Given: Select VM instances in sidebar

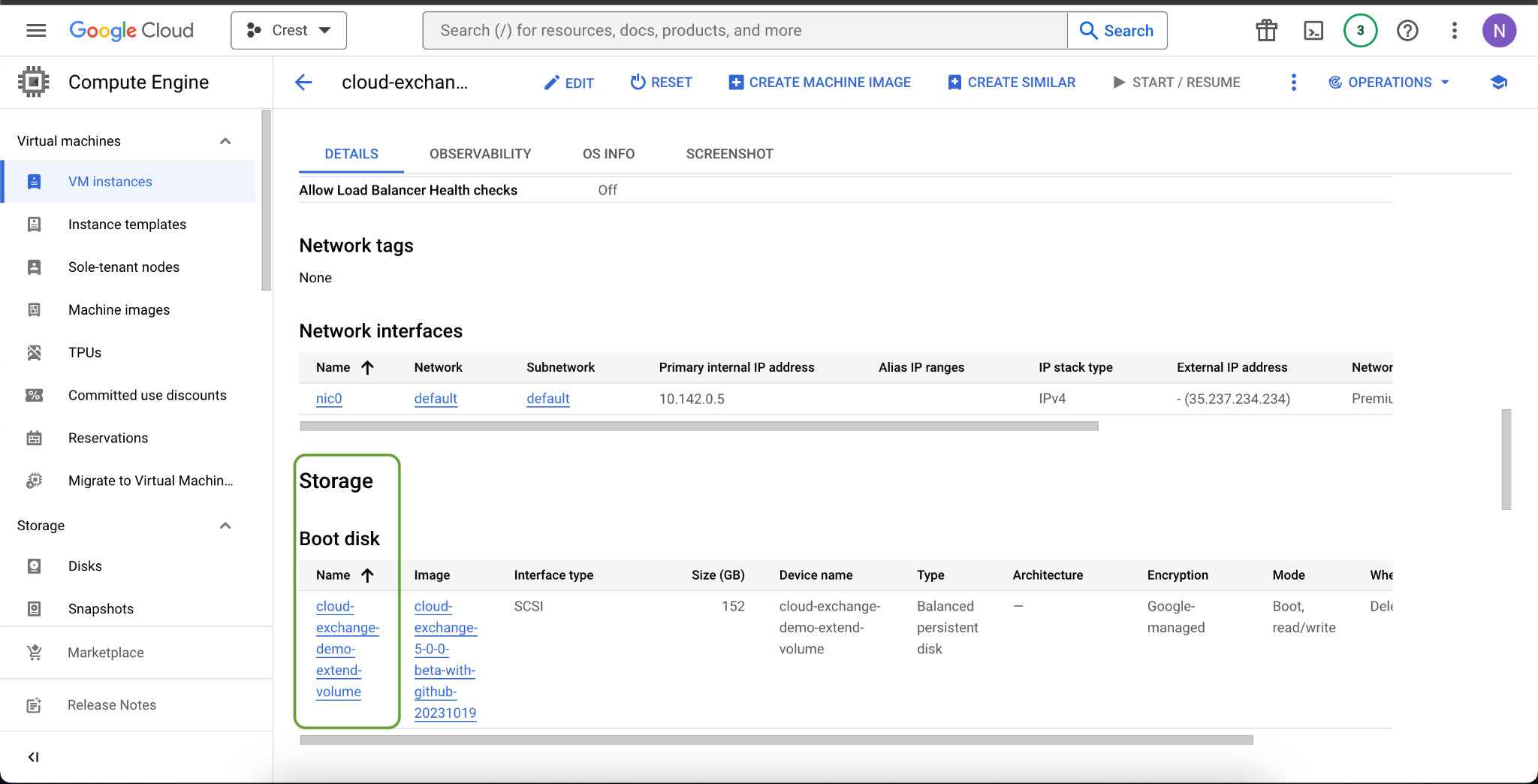Looking at the screenshot, I should point(128,182).
